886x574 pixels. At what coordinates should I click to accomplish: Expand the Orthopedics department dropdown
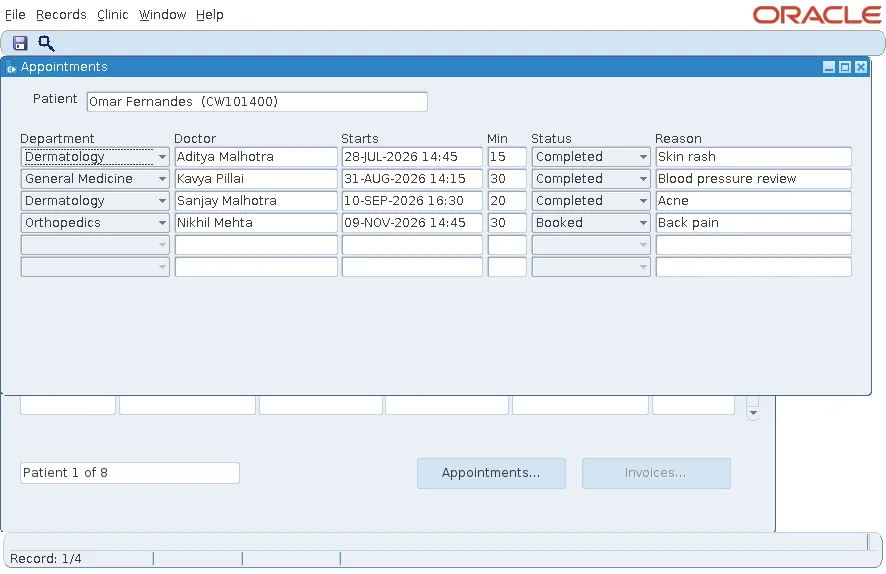pos(162,223)
